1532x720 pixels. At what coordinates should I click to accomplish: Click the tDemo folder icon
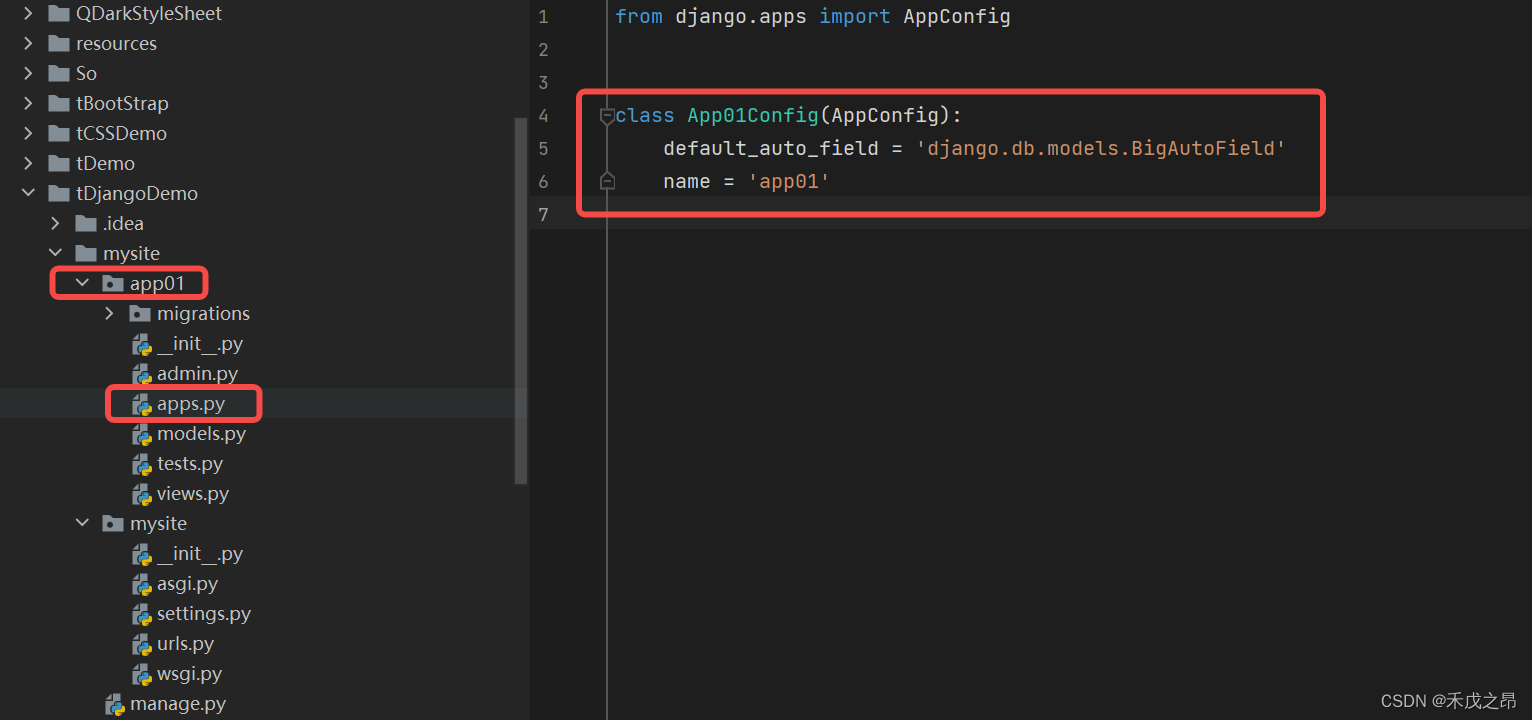pos(59,164)
